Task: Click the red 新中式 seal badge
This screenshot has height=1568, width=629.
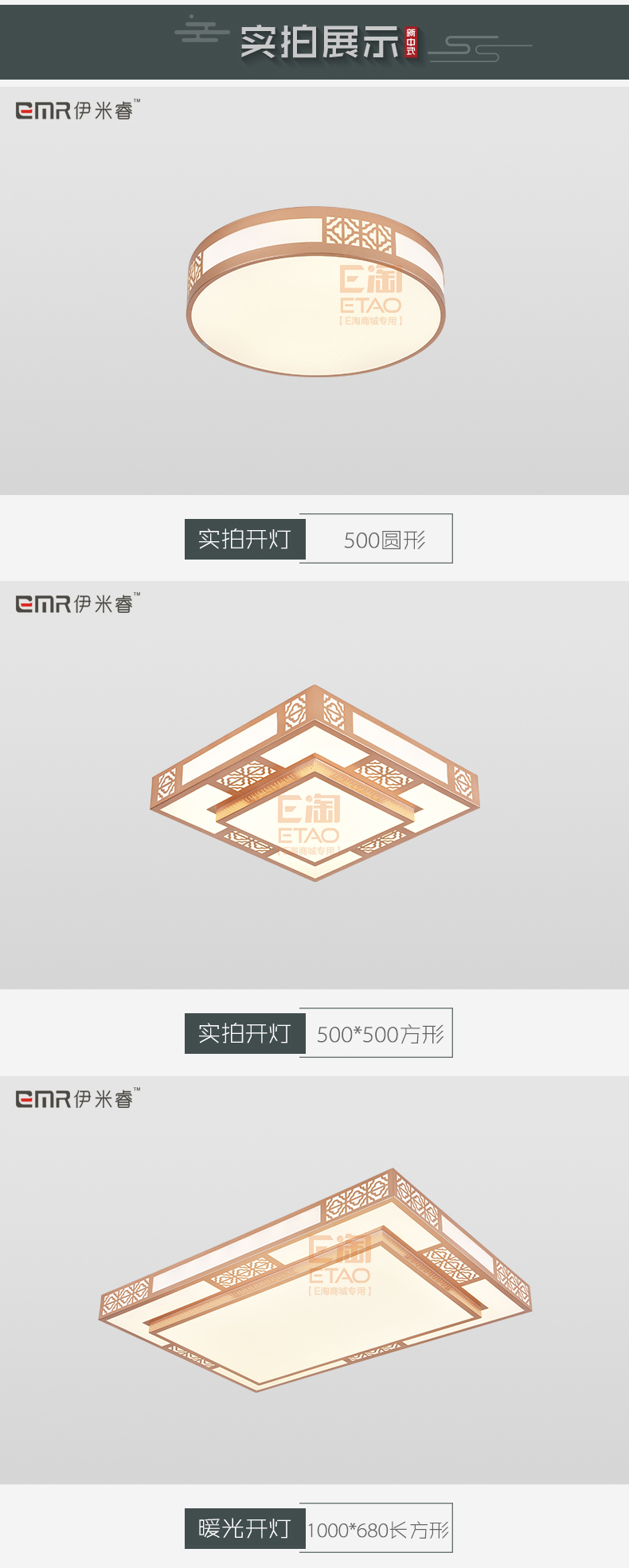Action: click(411, 42)
